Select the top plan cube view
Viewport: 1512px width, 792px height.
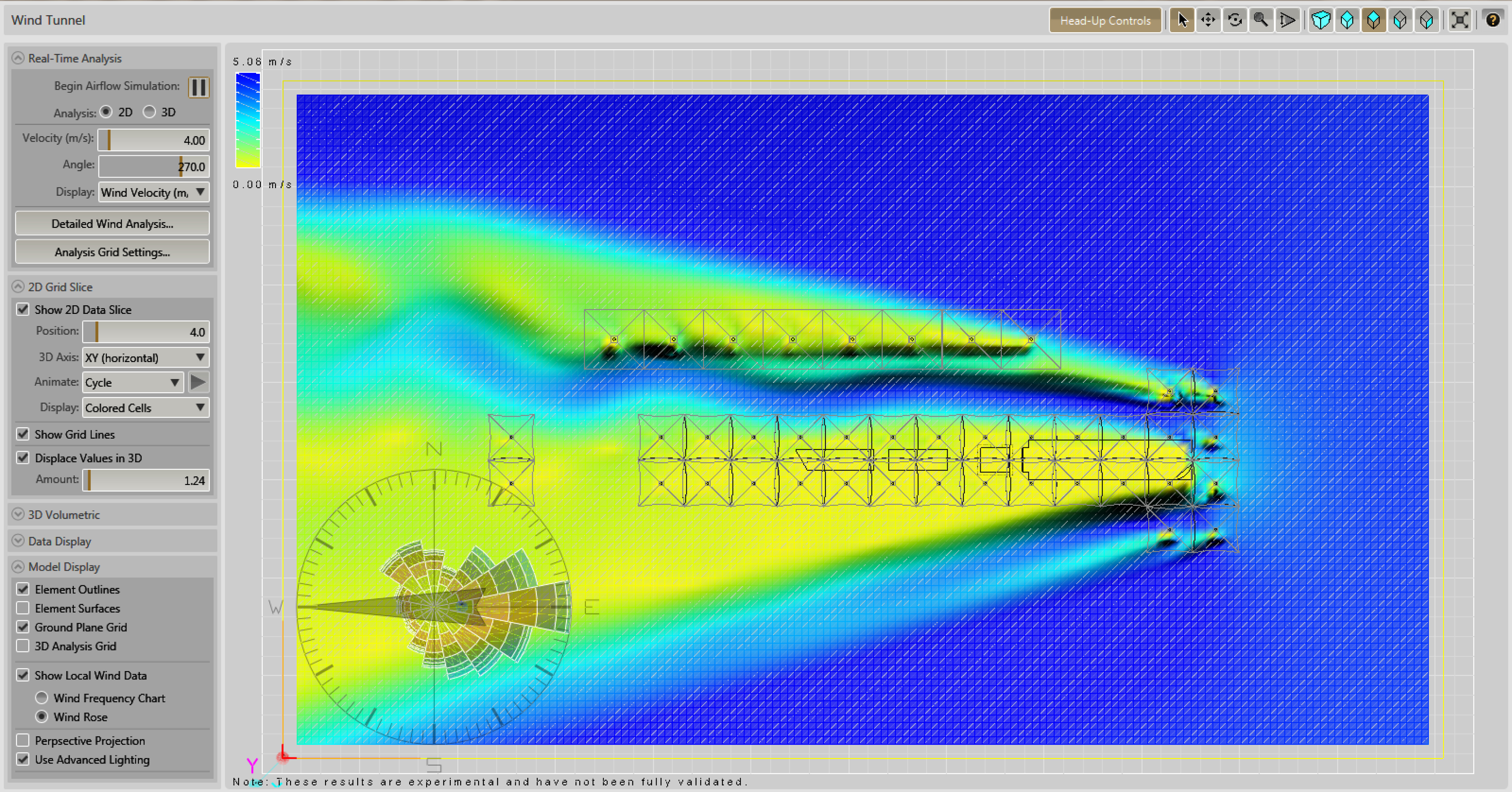[x=1373, y=20]
